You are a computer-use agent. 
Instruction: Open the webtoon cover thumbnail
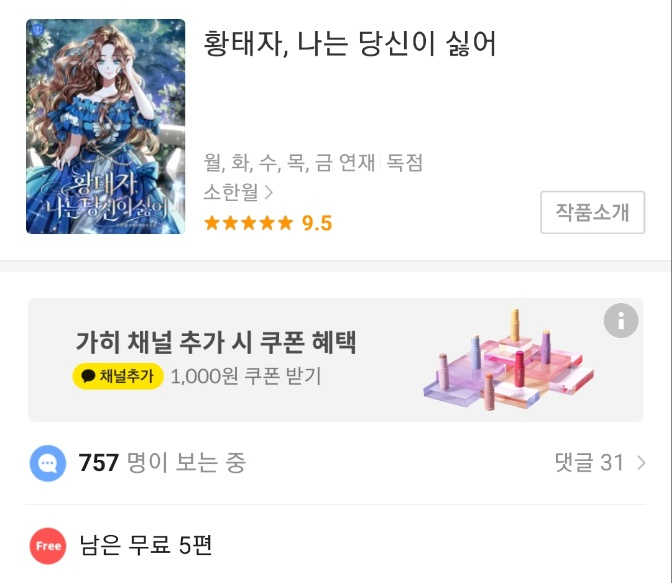pyautogui.click(x=105, y=127)
